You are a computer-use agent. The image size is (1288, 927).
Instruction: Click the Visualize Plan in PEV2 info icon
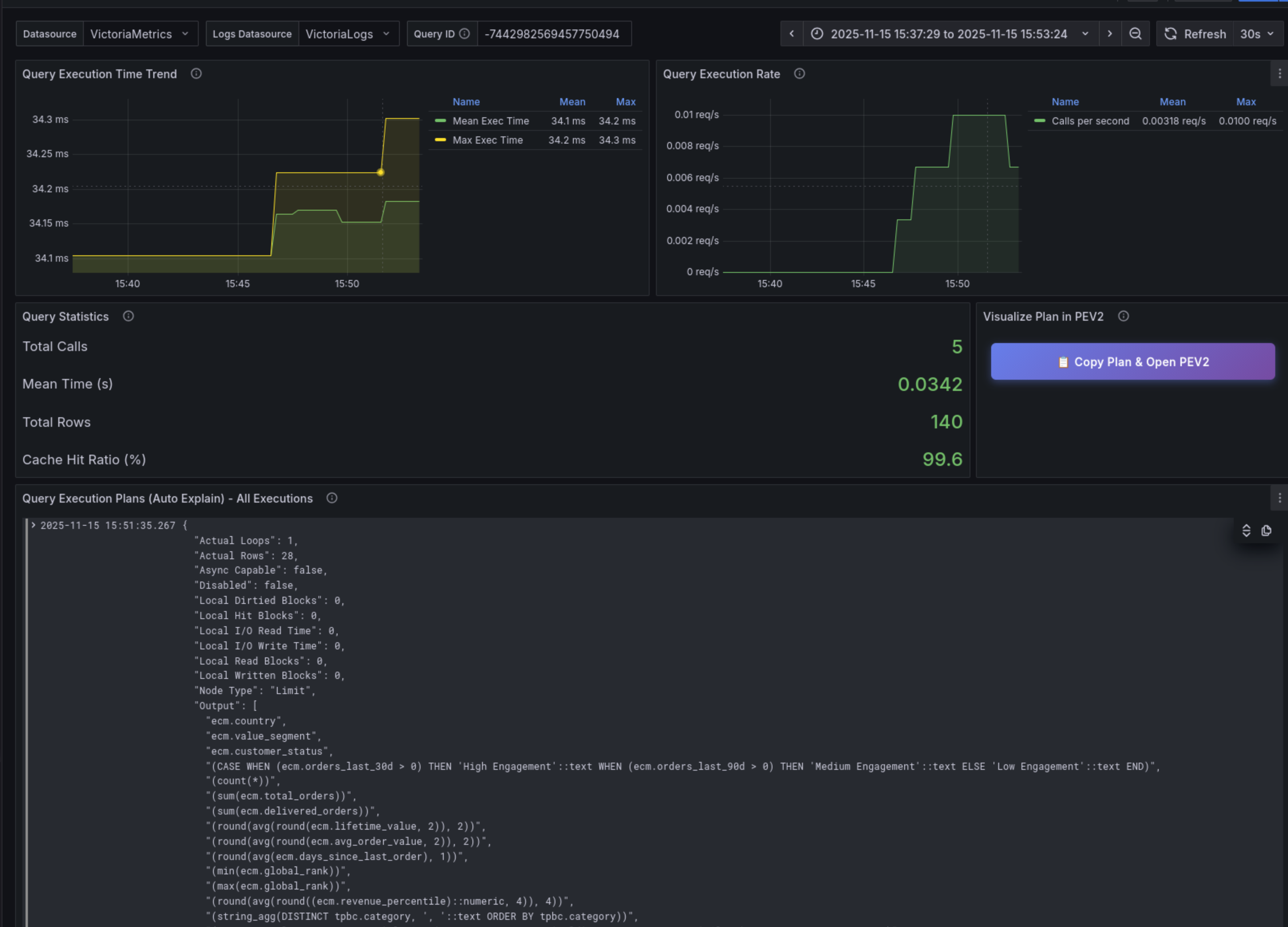pos(1123,316)
